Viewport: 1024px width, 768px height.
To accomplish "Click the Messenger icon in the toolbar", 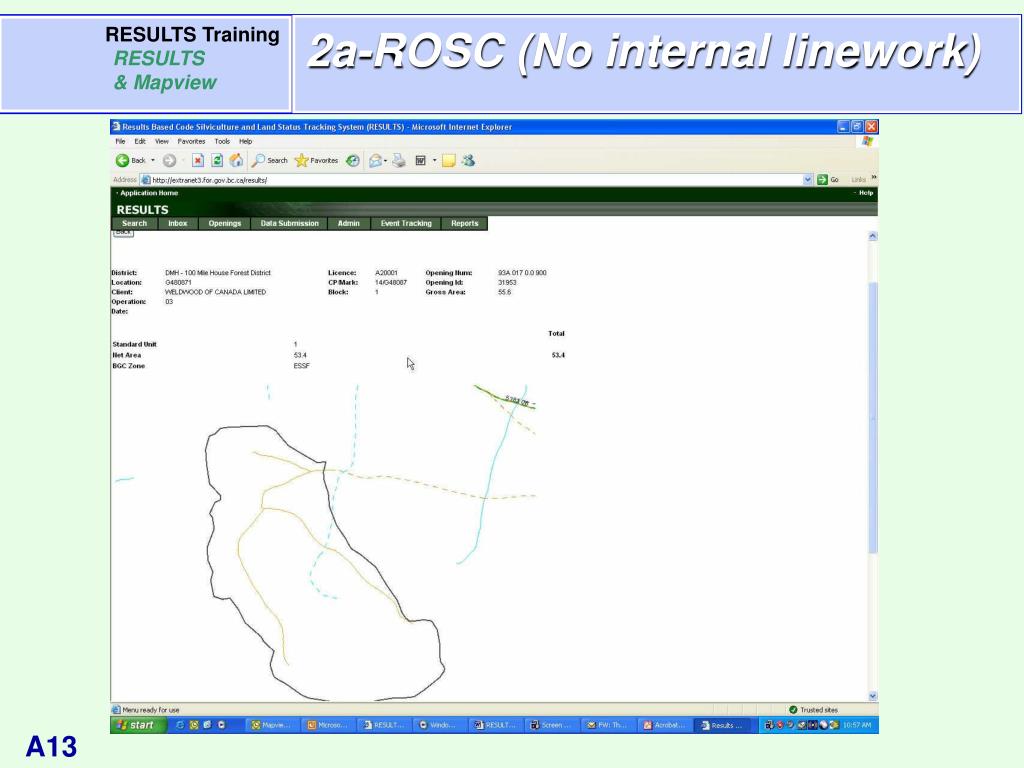I will [468, 161].
